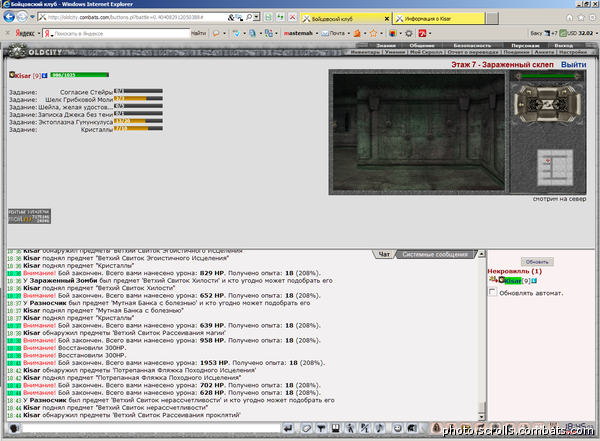Open the browser Home icon
The width and height of the screenshot is (600, 441).
click(x=569, y=18)
